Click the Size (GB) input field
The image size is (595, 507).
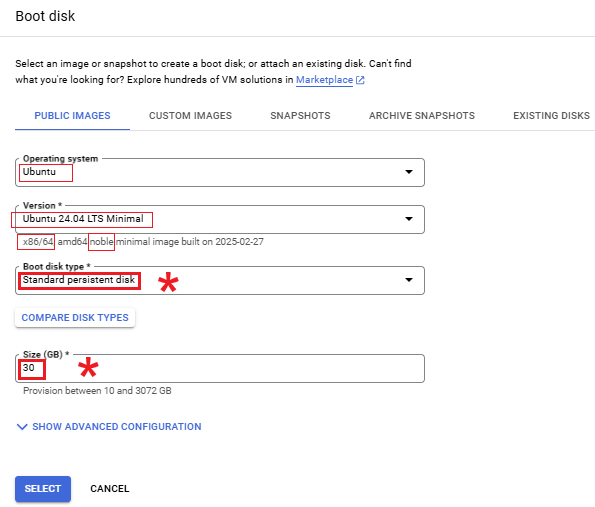tap(220, 368)
